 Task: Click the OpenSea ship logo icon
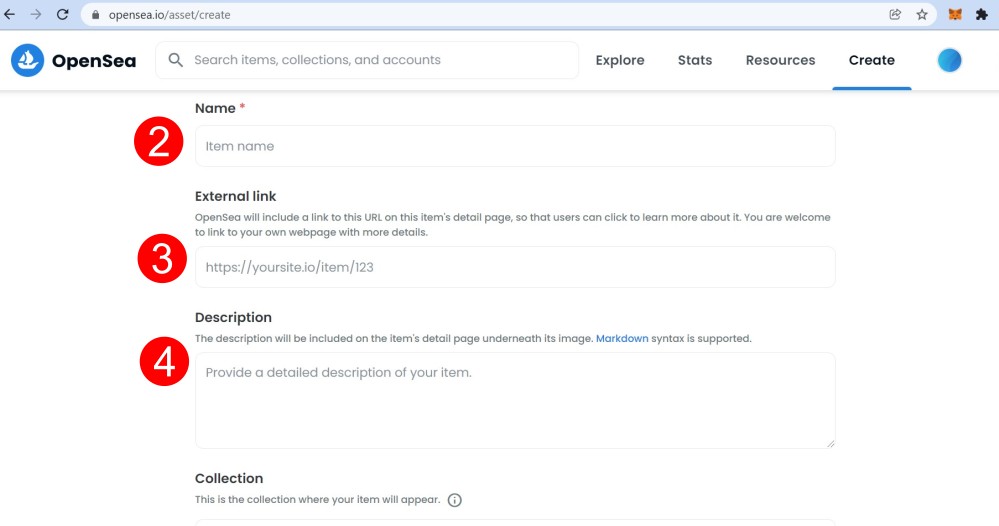(27, 60)
